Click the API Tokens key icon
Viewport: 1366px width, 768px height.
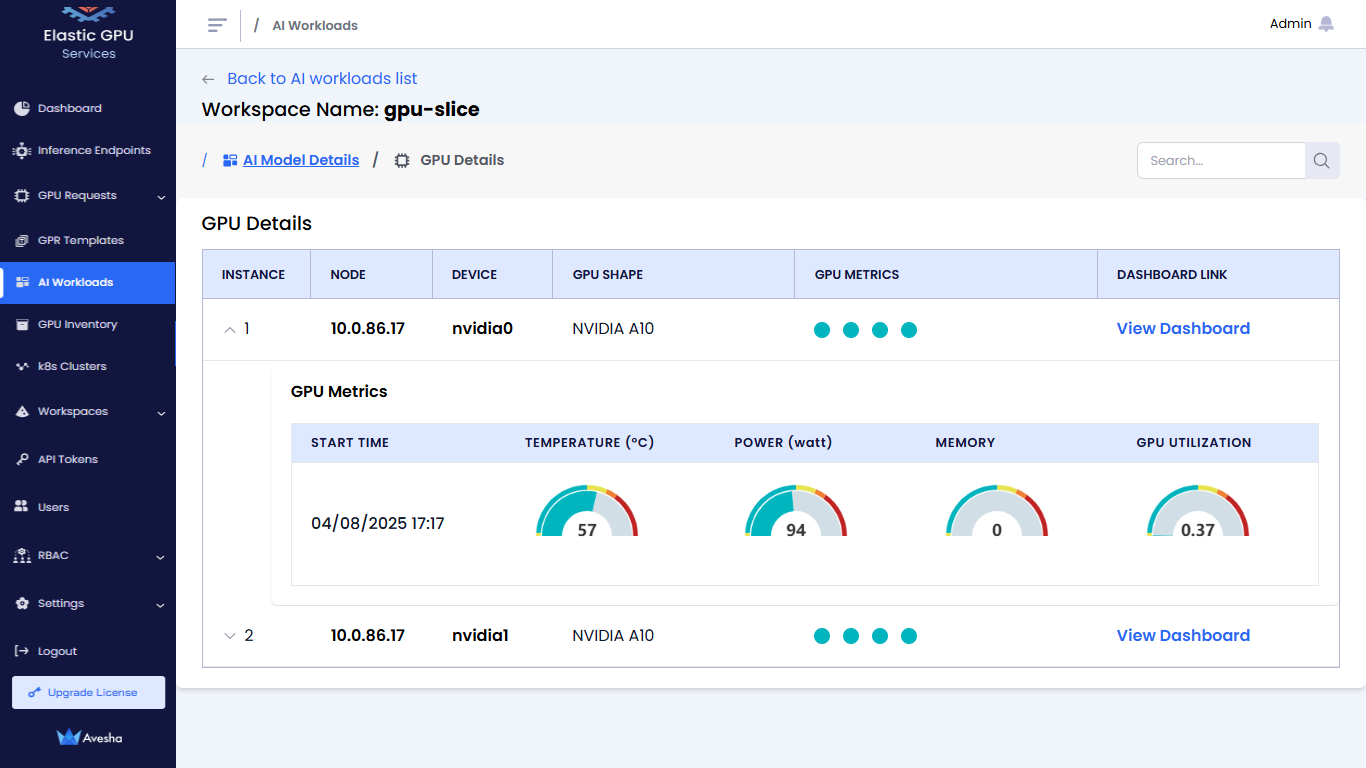(x=21, y=460)
